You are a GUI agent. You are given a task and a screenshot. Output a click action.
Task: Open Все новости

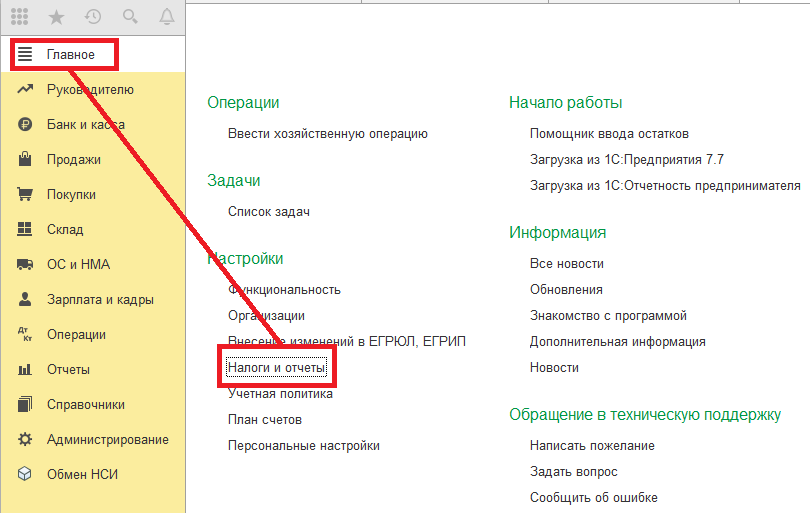pyautogui.click(x=567, y=263)
